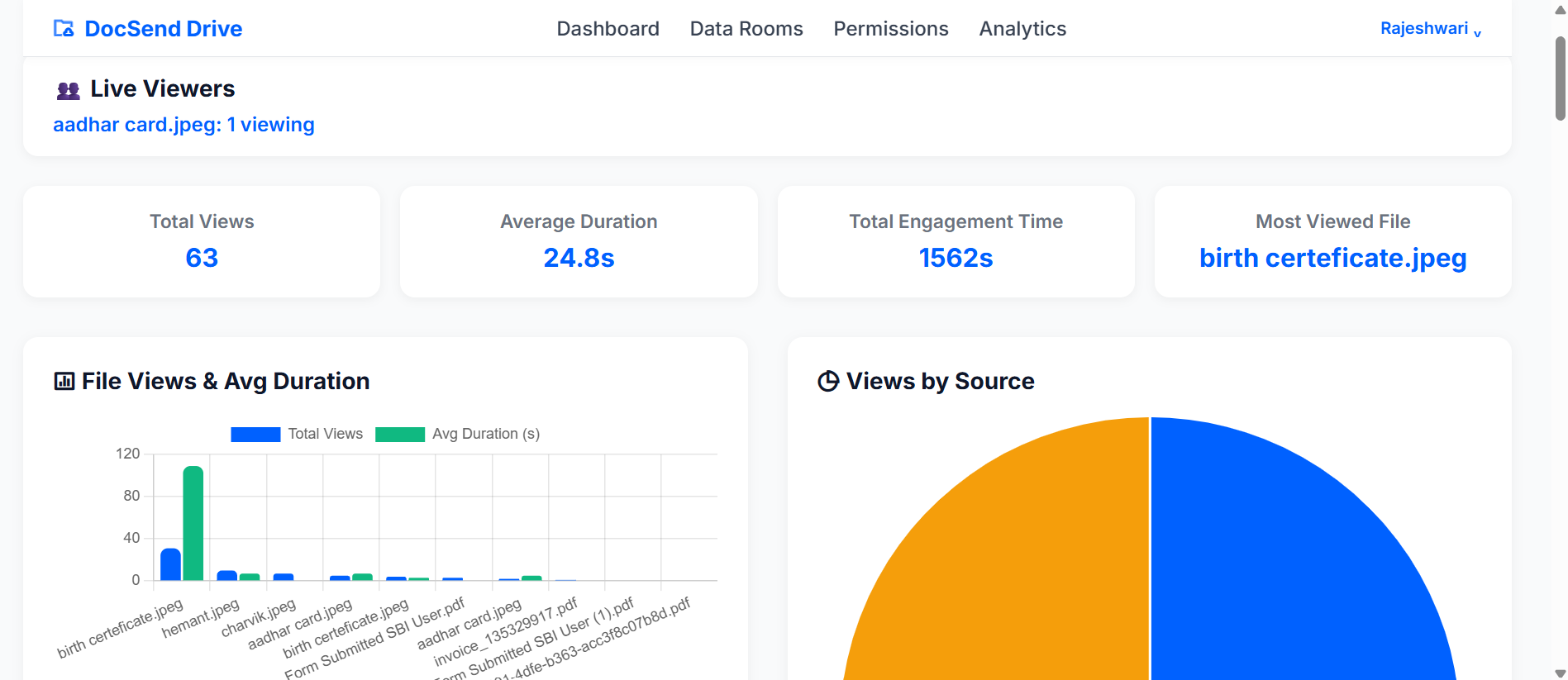The width and height of the screenshot is (1568, 680).
Task: Click the pie chart icon beside Views by Source
Action: click(x=828, y=381)
